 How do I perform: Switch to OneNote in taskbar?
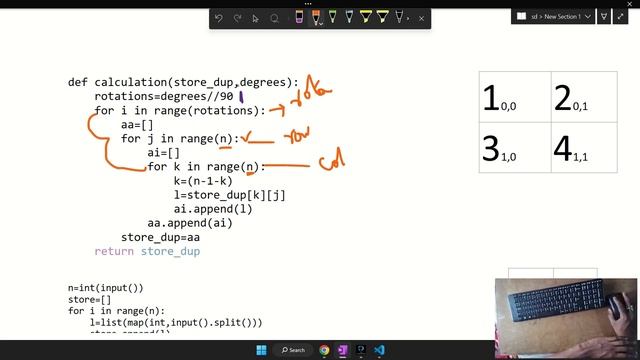(x=343, y=350)
